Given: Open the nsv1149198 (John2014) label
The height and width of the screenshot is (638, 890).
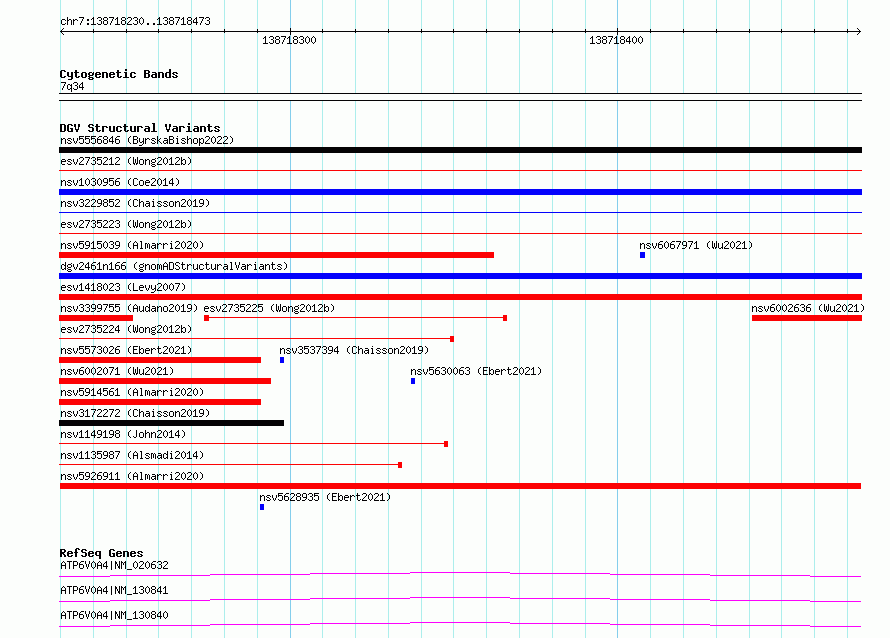Looking at the screenshot, I should [123, 434].
